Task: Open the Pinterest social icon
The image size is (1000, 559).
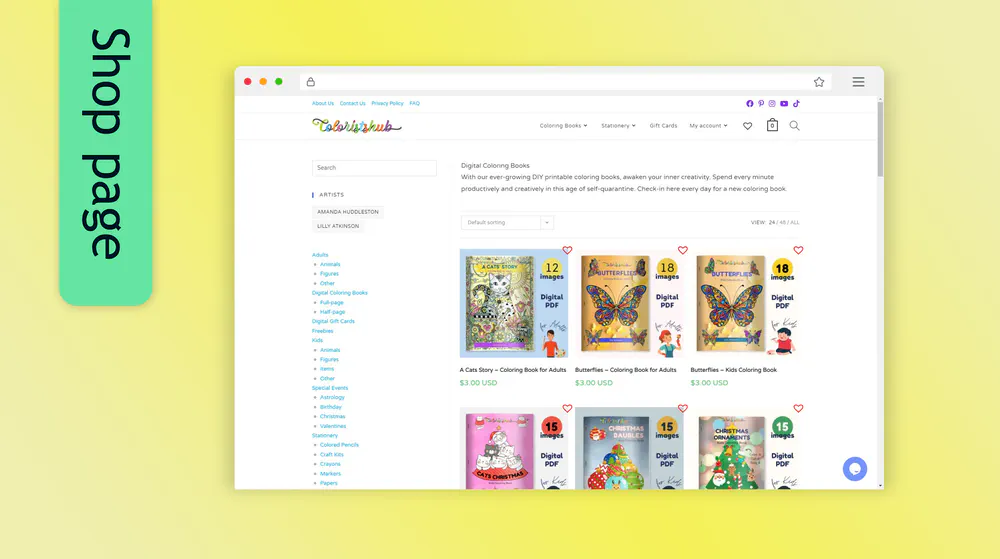Action: point(761,103)
